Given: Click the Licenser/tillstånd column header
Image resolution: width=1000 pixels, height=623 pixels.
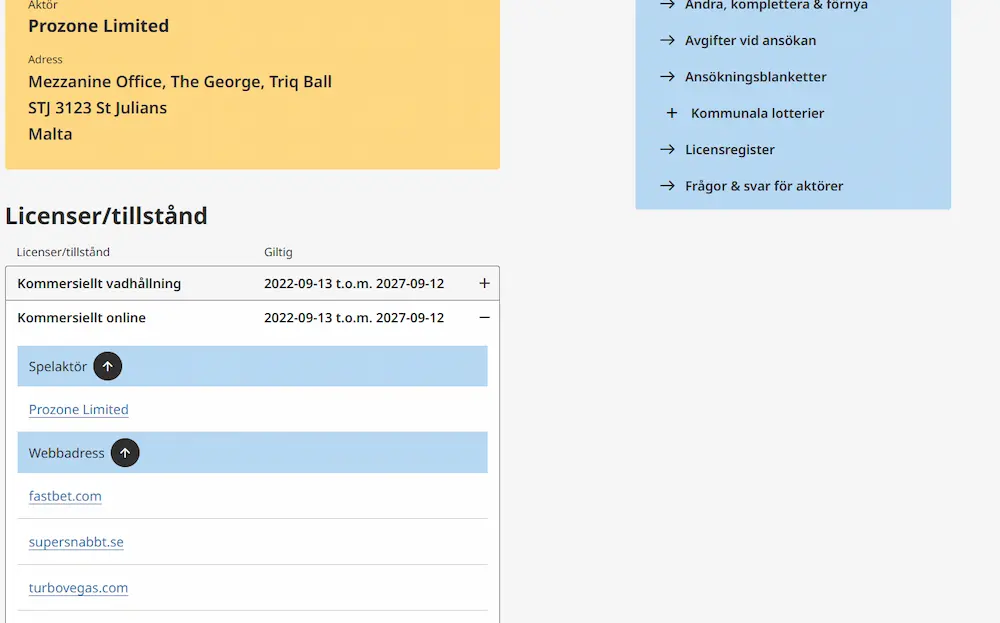Looking at the screenshot, I should (63, 252).
